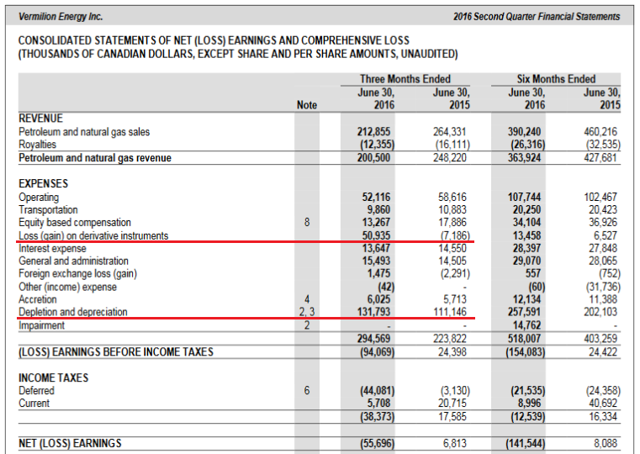Select 'Loss (gain) on derivative instruments' label
Screen dimensions: 640x454
(x=93, y=236)
